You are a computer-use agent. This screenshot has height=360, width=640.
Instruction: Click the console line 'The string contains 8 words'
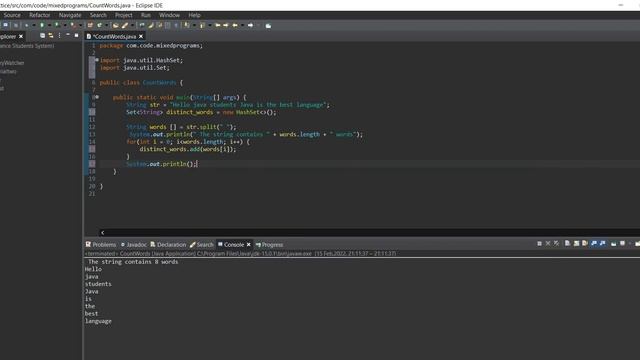pos(133,262)
